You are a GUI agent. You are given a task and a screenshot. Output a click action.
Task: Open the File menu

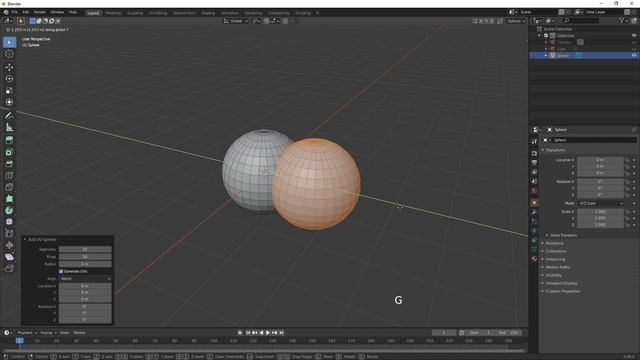pos(15,12)
